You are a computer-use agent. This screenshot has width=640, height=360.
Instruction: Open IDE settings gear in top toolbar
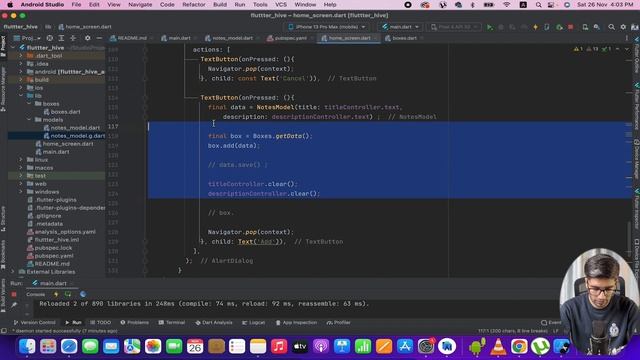(x=623, y=27)
